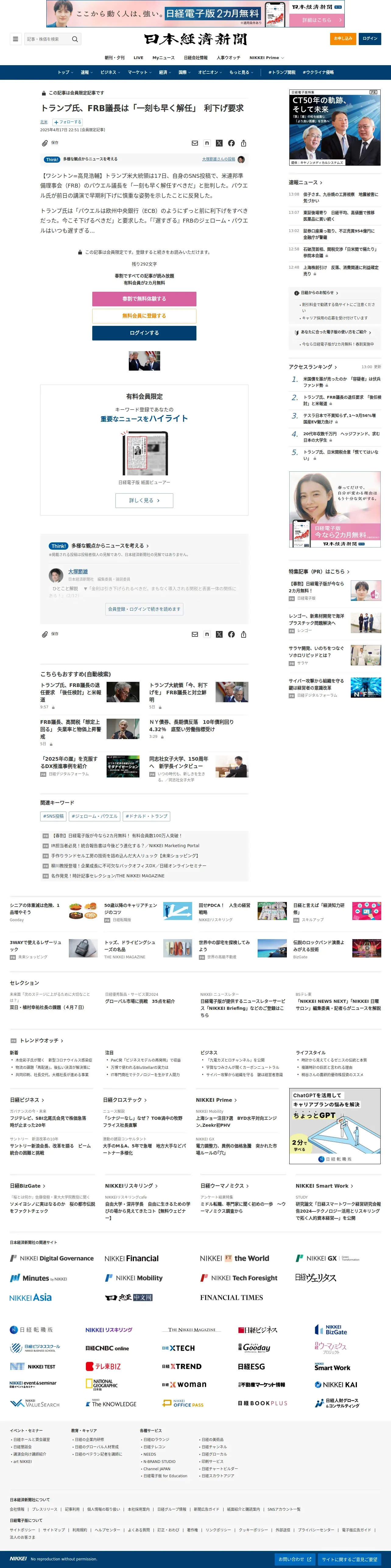Screen dimensions: 391x1568
Task: Open the 日経xTECH logo link
Action: click(x=178, y=1348)
